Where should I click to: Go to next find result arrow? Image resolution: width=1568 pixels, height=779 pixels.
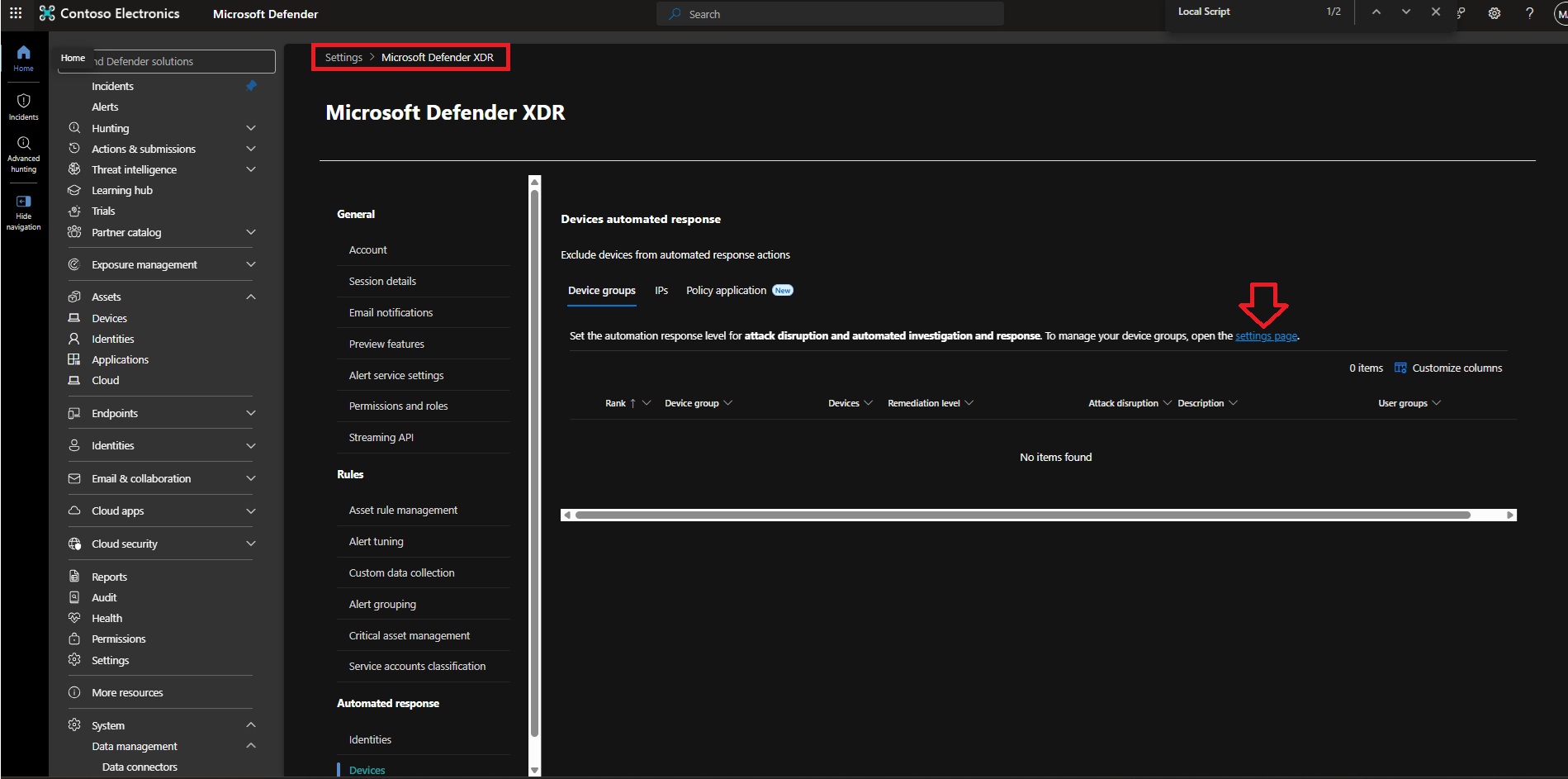1406,12
